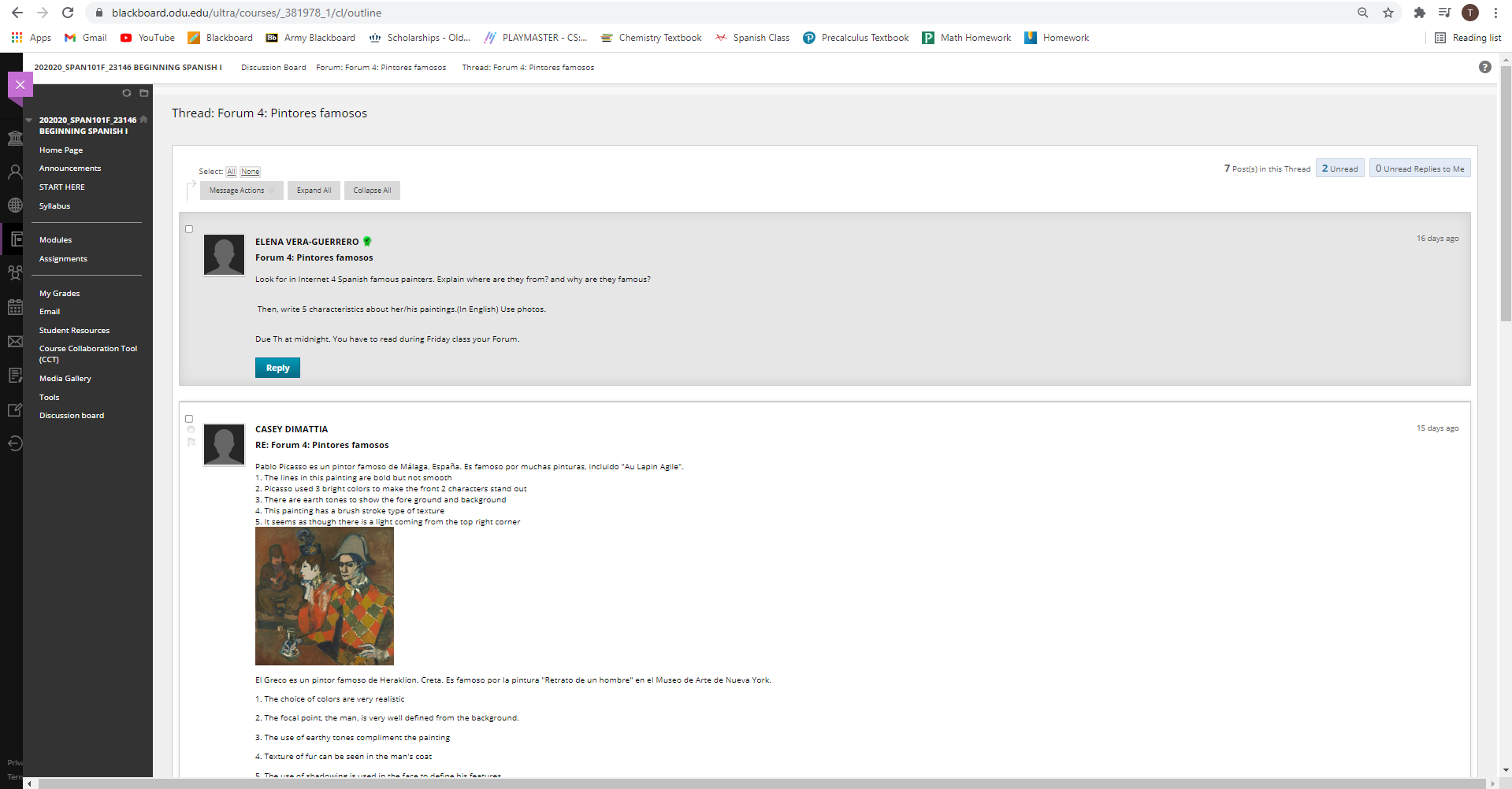Open the Gmail bookmark
Viewport: 1512px width, 789px height.
pyautogui.click(x=86, y=38)
